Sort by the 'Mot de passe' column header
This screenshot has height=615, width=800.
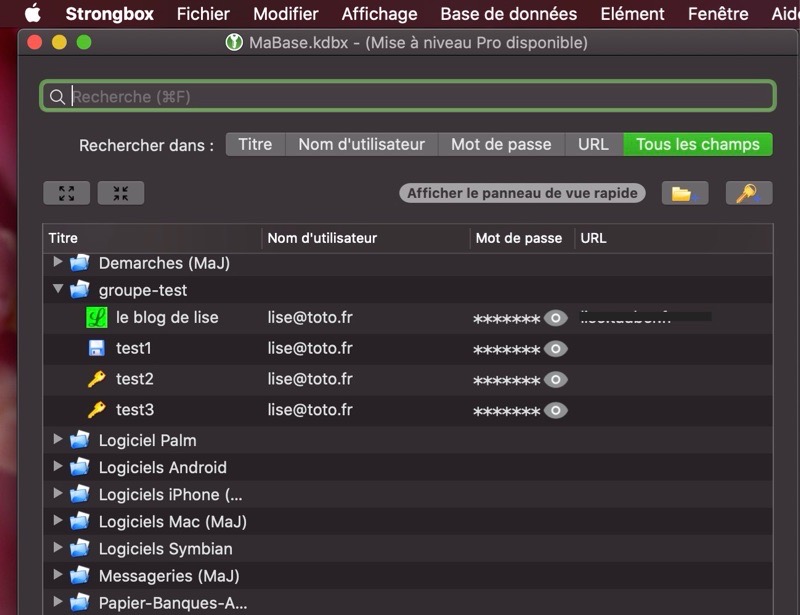518,238
